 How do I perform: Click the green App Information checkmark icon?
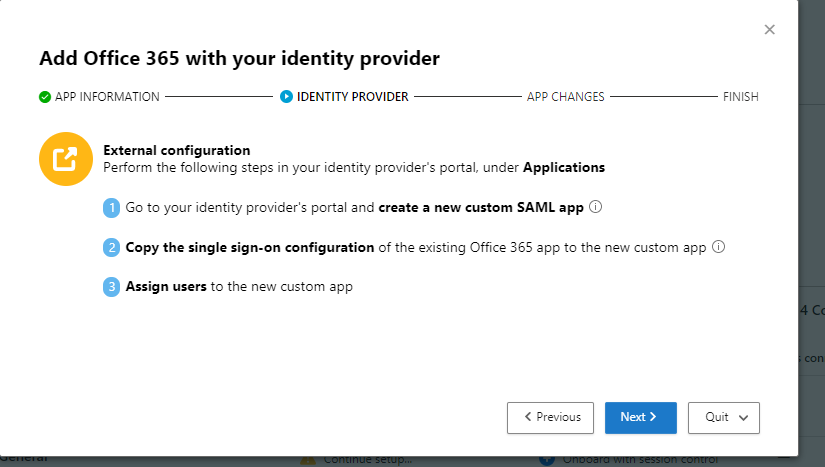tap(45, 97)
